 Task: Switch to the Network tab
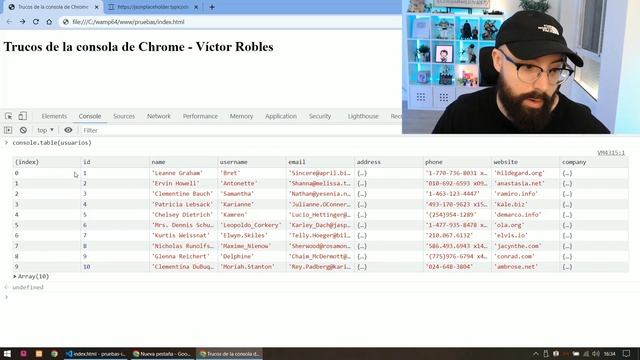point(159,116)
